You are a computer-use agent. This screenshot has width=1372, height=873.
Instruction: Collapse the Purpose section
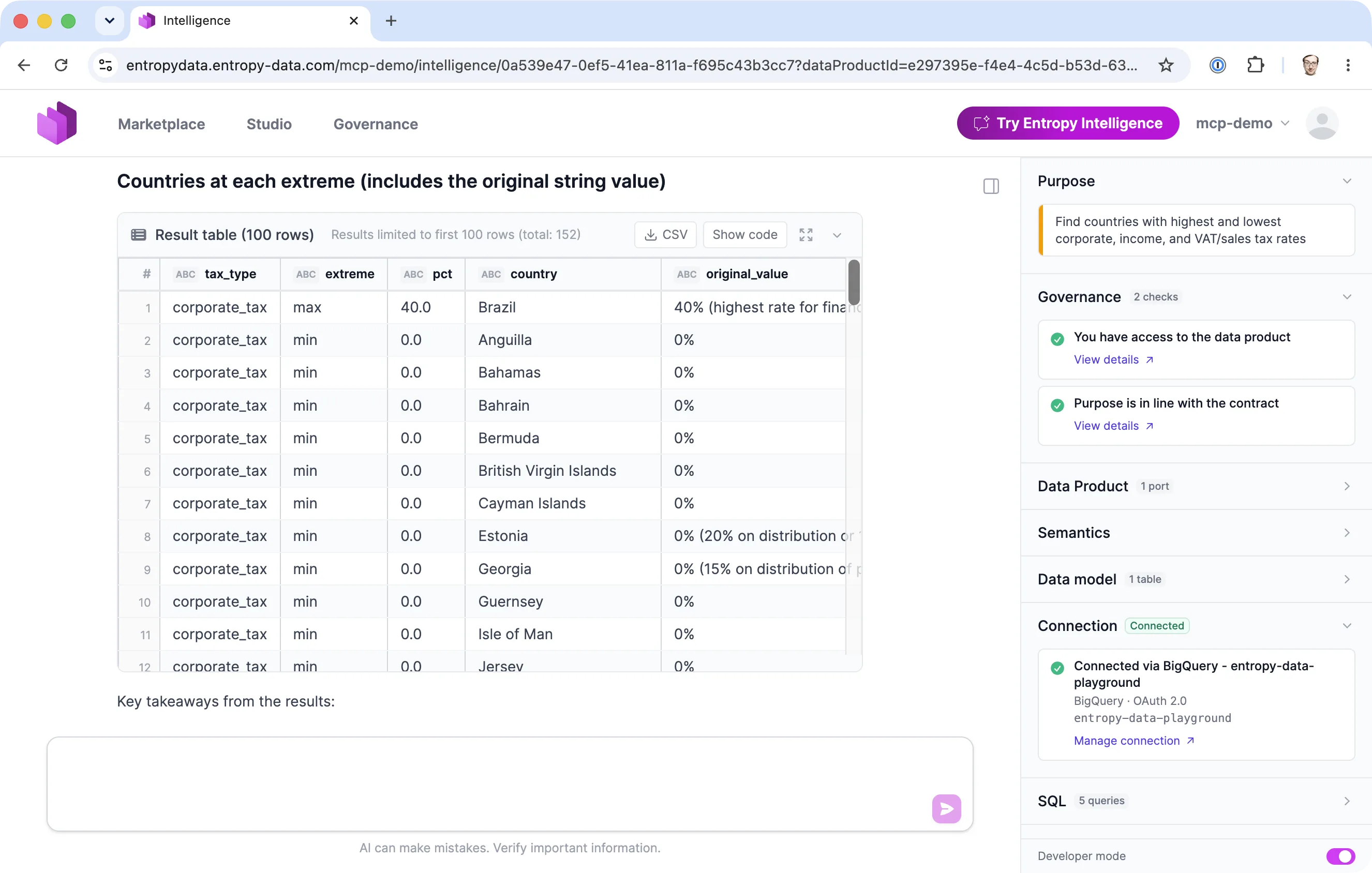1346,181
